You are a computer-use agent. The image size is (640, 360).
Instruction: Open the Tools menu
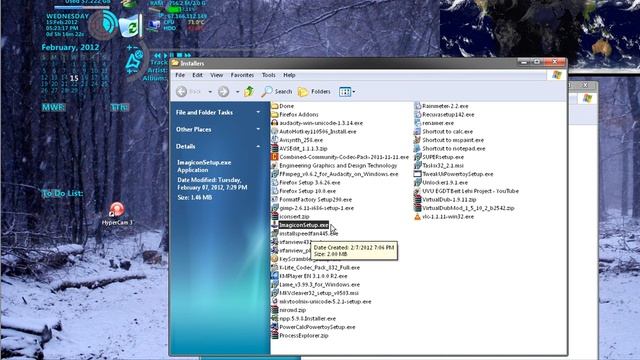[269, 75]
